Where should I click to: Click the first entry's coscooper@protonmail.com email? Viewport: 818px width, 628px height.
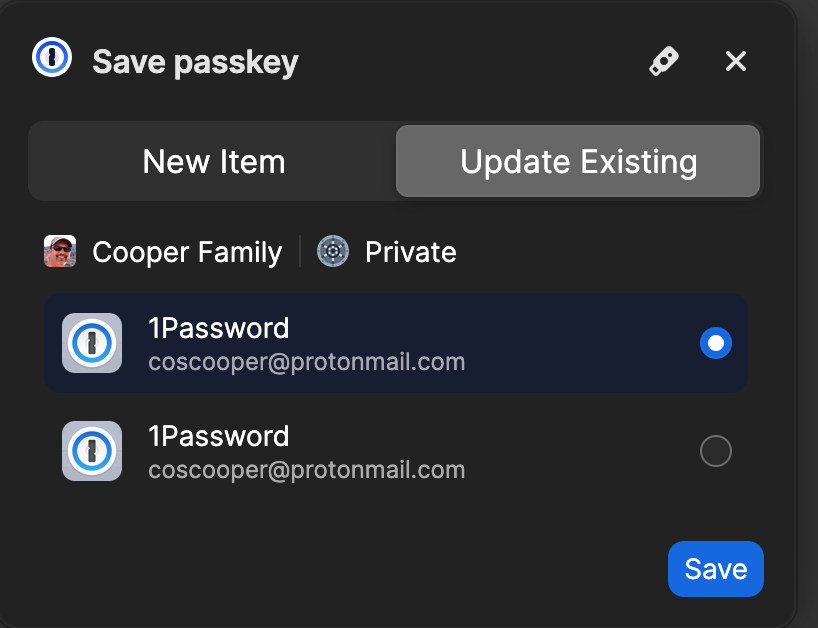point(306,361)
